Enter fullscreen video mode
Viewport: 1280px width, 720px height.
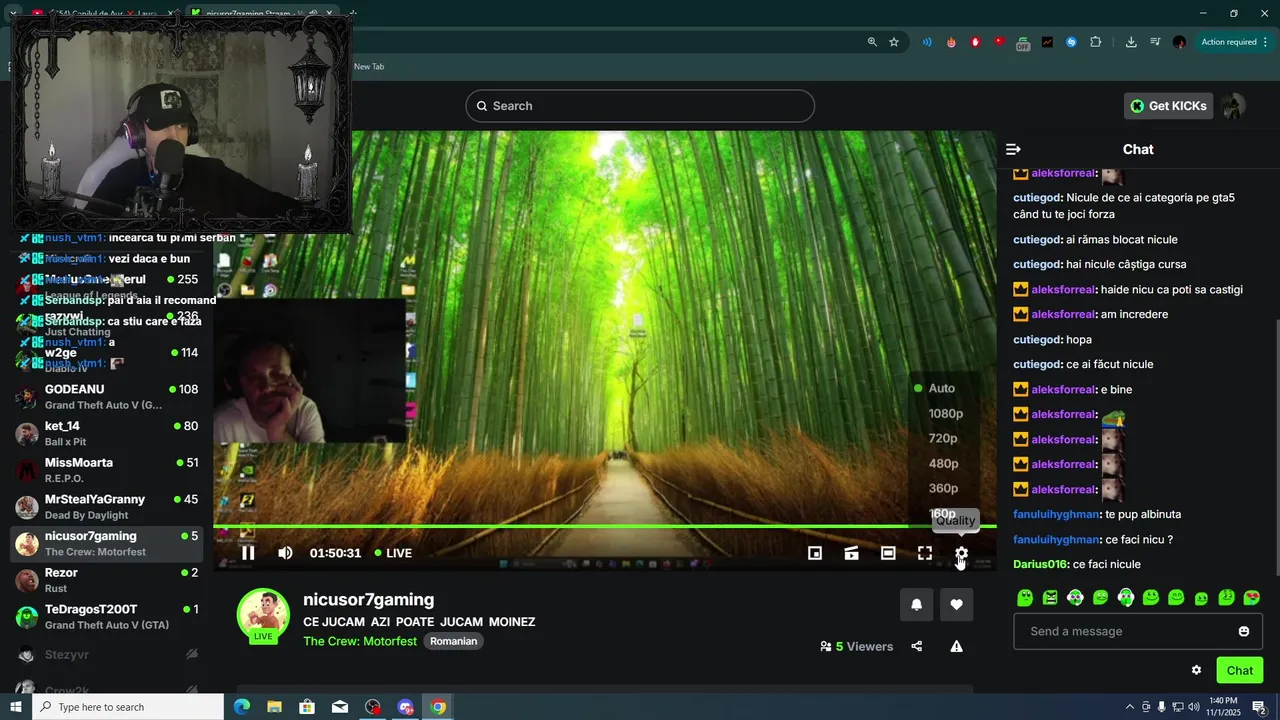(x=925, y=553)
